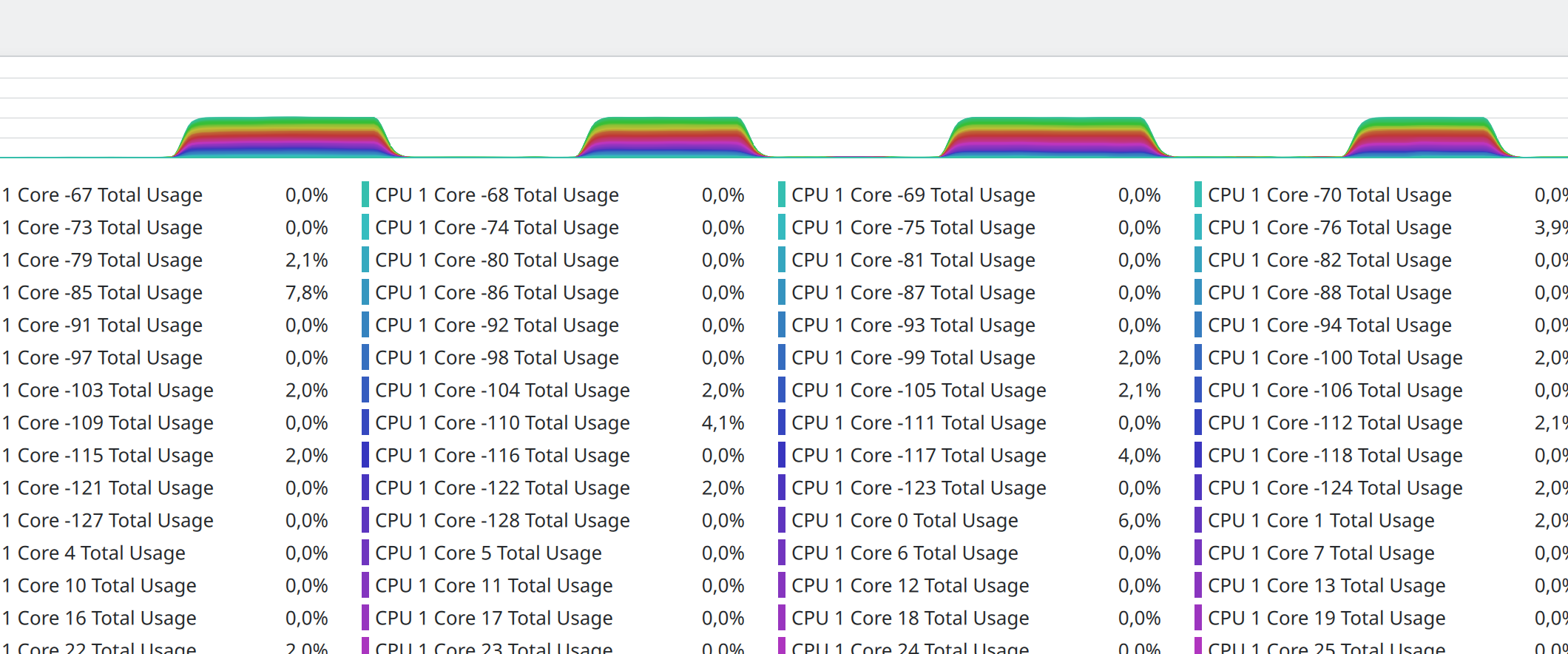
Task: Click the 'CPU 1 Core 6 Total Usage' label
Action: pyautogui.click(x=905, y=553)
